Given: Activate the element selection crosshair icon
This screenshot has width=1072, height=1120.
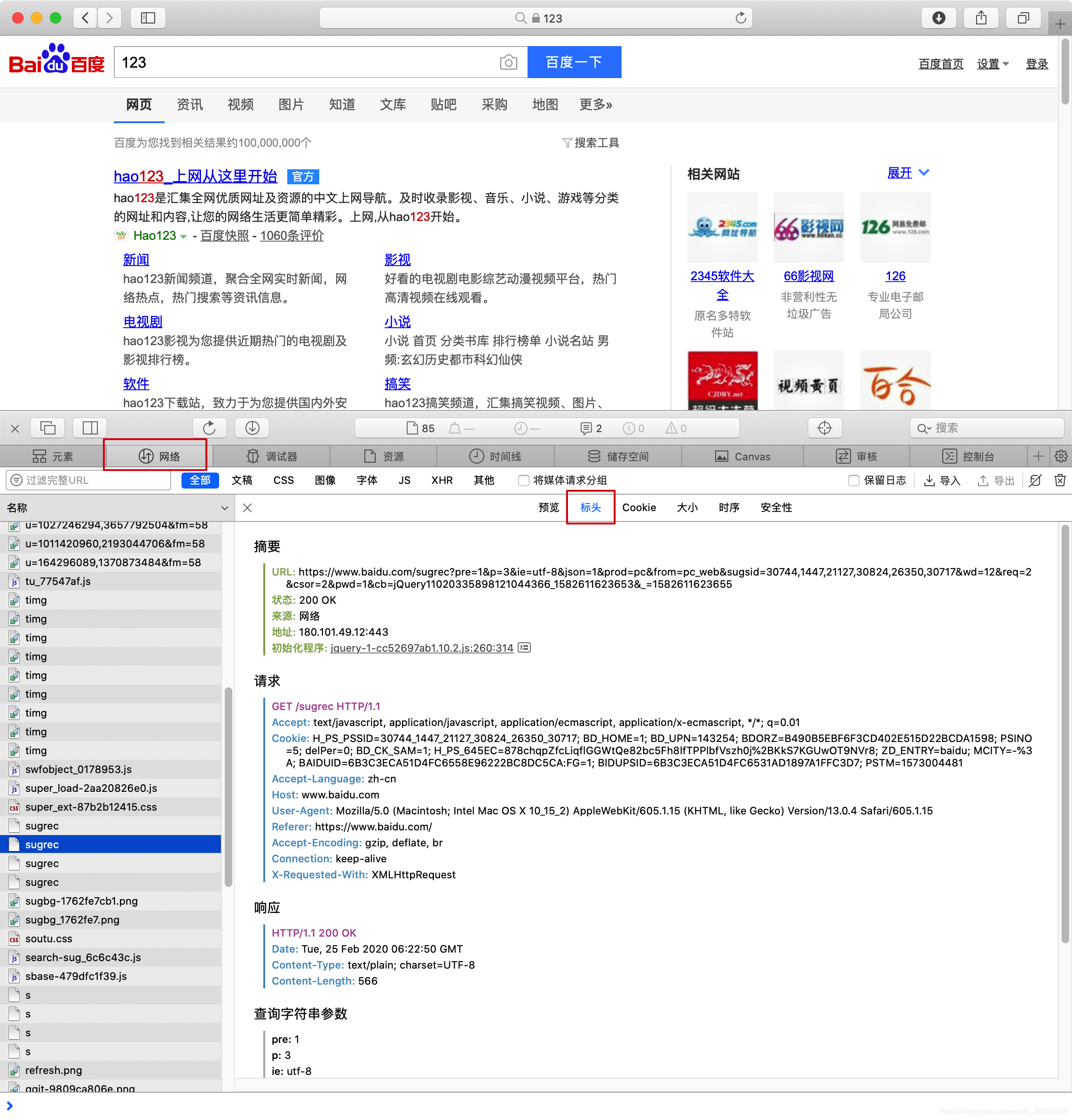Looking at the screenshot, I should 824,428.
